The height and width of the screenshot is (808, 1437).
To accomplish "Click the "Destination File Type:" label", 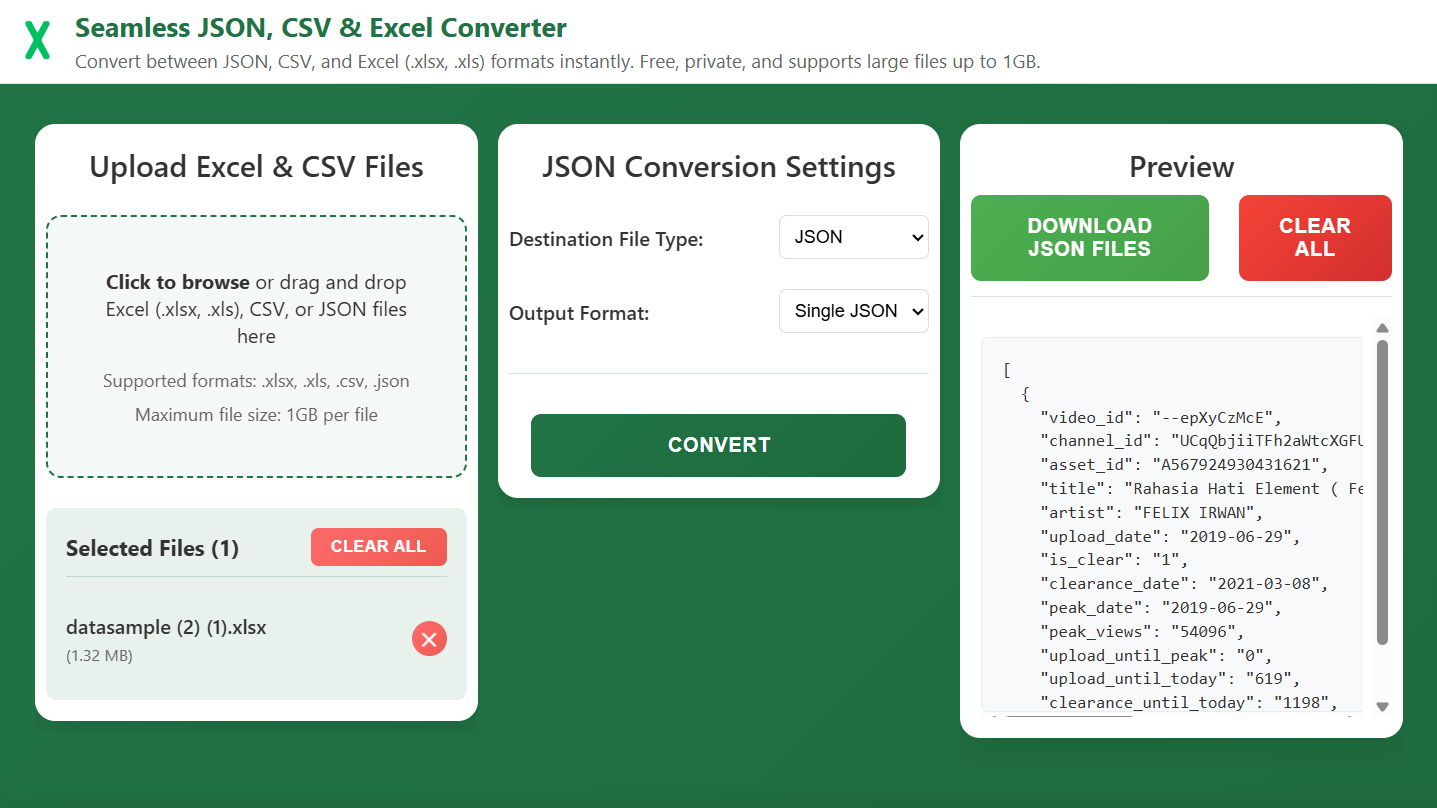I will (606, 240).
